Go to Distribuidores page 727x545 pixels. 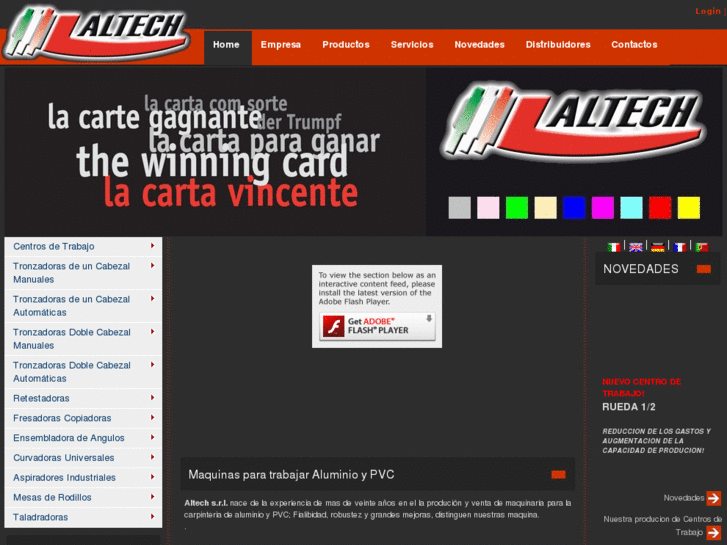tap(558, 45)
